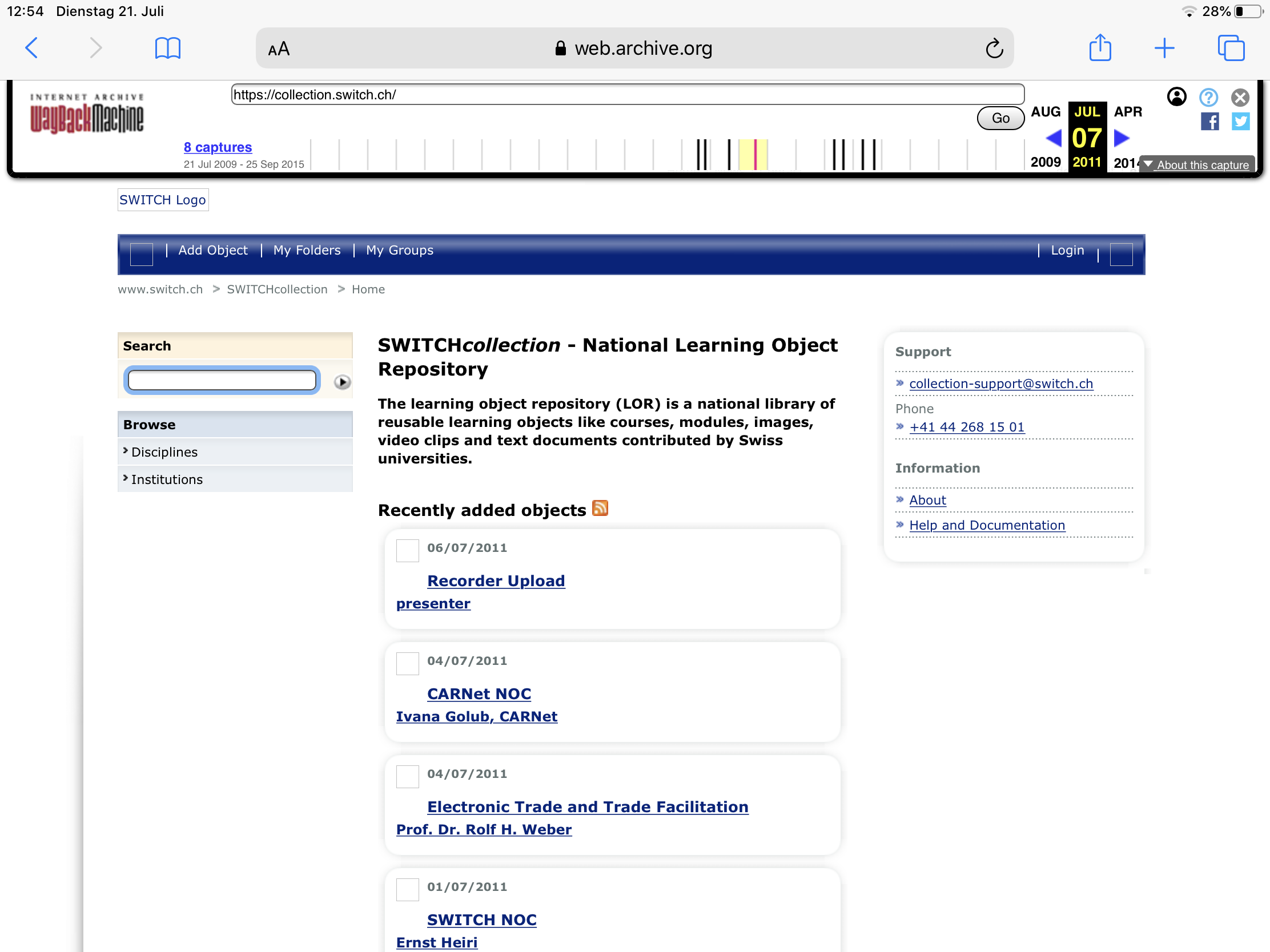Open the Safari share sheet icon
This screenshot has width=1270, height=952.
(1100, 47)
